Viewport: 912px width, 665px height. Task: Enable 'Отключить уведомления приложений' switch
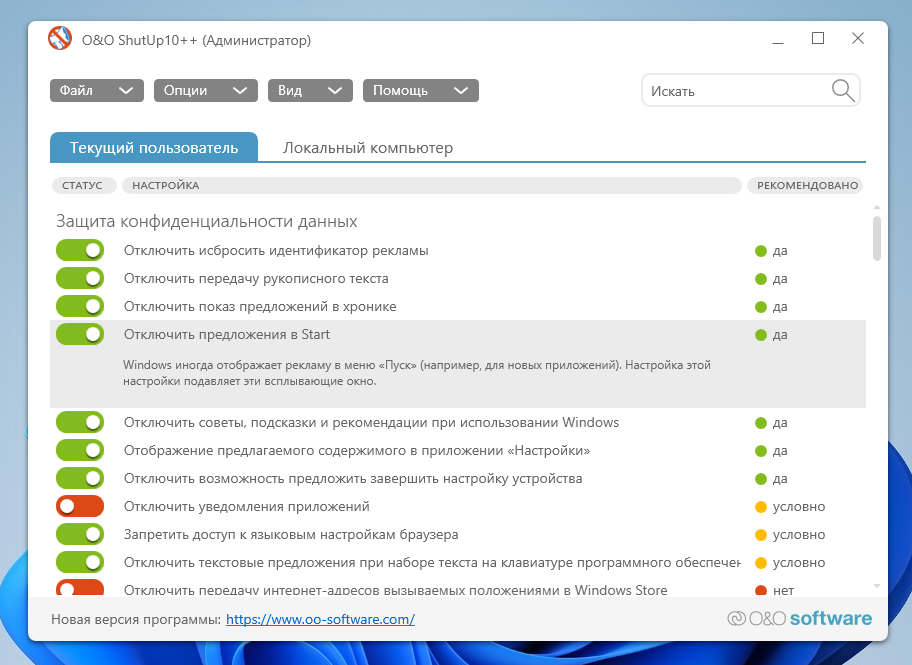tap(80, 506)
